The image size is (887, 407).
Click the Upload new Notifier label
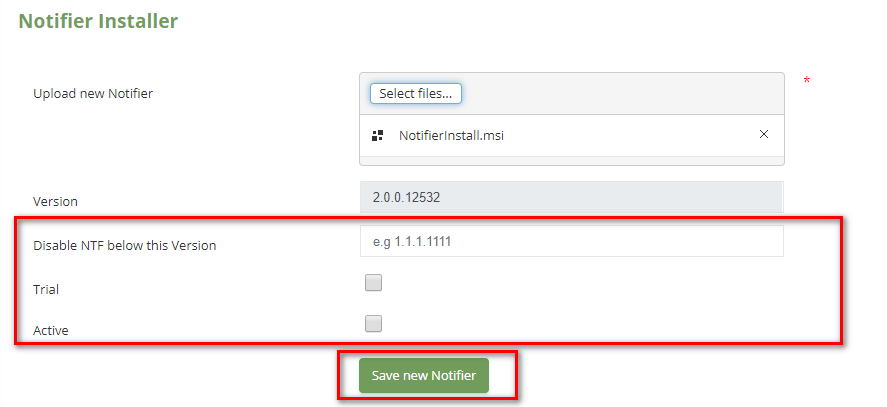(x=93, y=94)
